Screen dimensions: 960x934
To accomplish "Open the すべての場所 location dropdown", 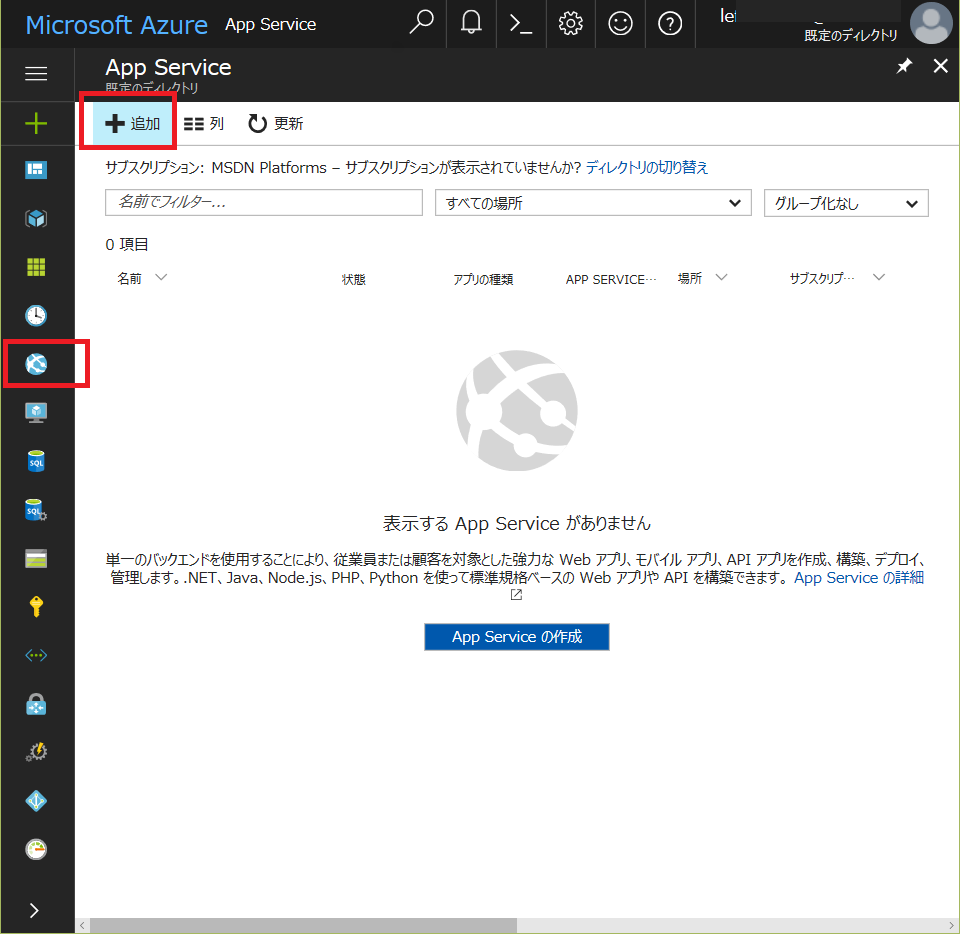I will click(593, 203).
